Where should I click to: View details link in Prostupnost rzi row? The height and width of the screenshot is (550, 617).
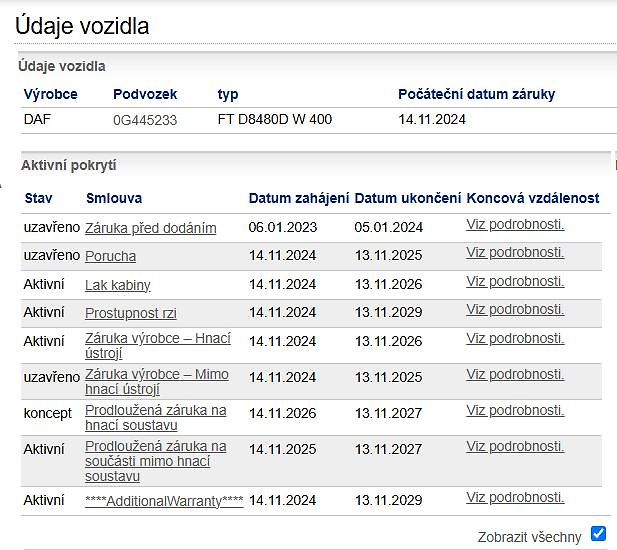[x=515, y=309]
